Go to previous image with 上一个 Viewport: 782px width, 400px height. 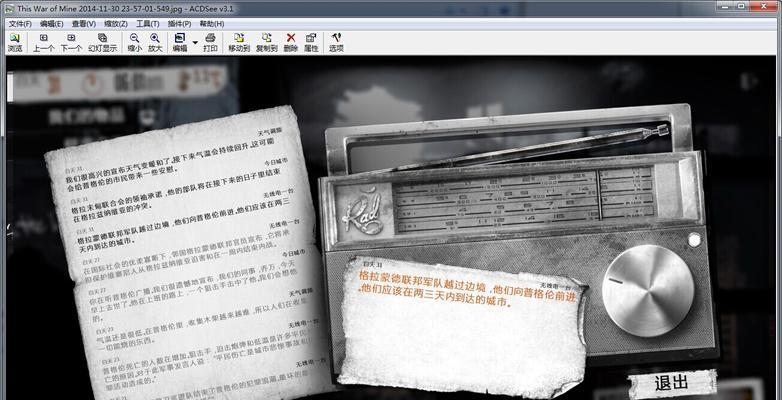(x=44, y=43)
